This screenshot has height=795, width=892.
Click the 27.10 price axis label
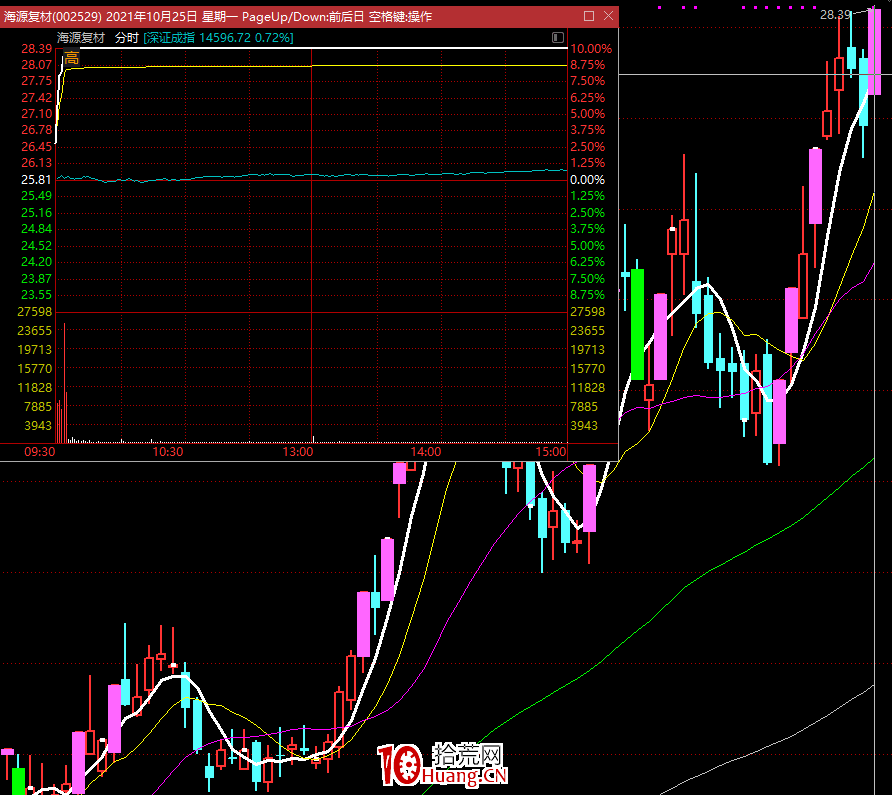(x=36, y=114)
